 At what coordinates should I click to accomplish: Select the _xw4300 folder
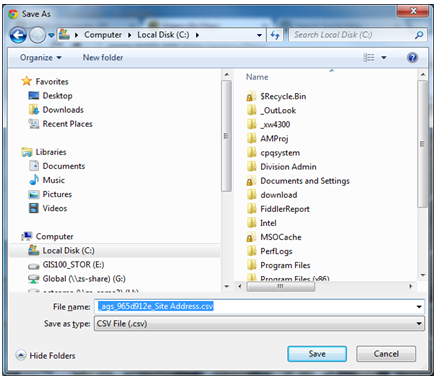[275, 125]
